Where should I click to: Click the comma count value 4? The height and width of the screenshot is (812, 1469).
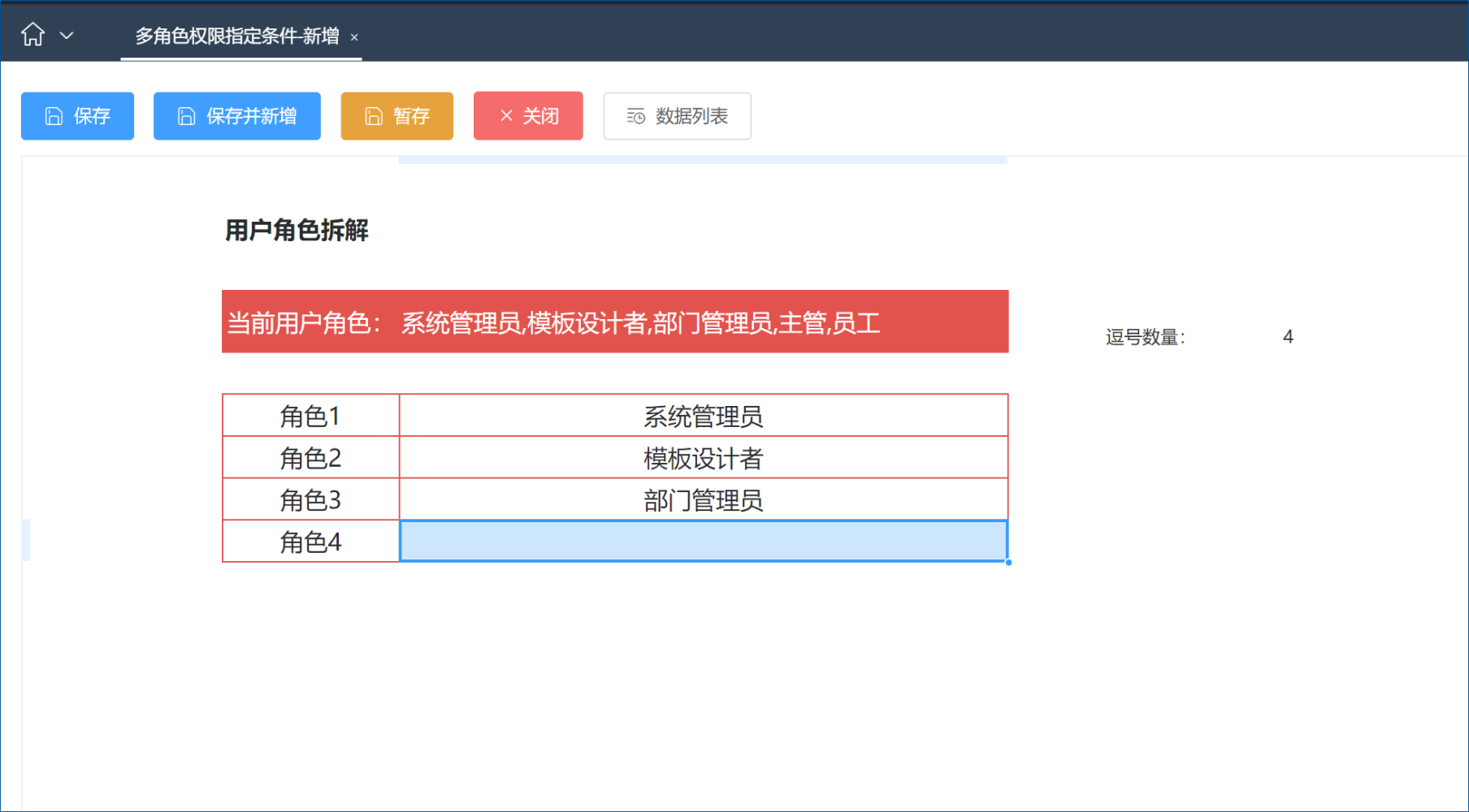[x=1288, y=337]
